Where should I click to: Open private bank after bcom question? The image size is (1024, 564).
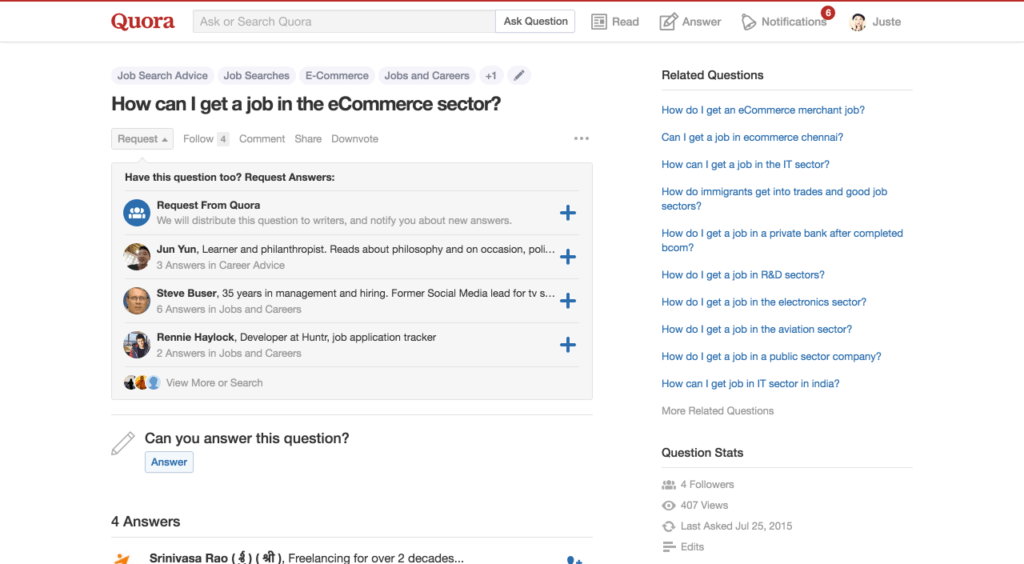tap(782, 240)
